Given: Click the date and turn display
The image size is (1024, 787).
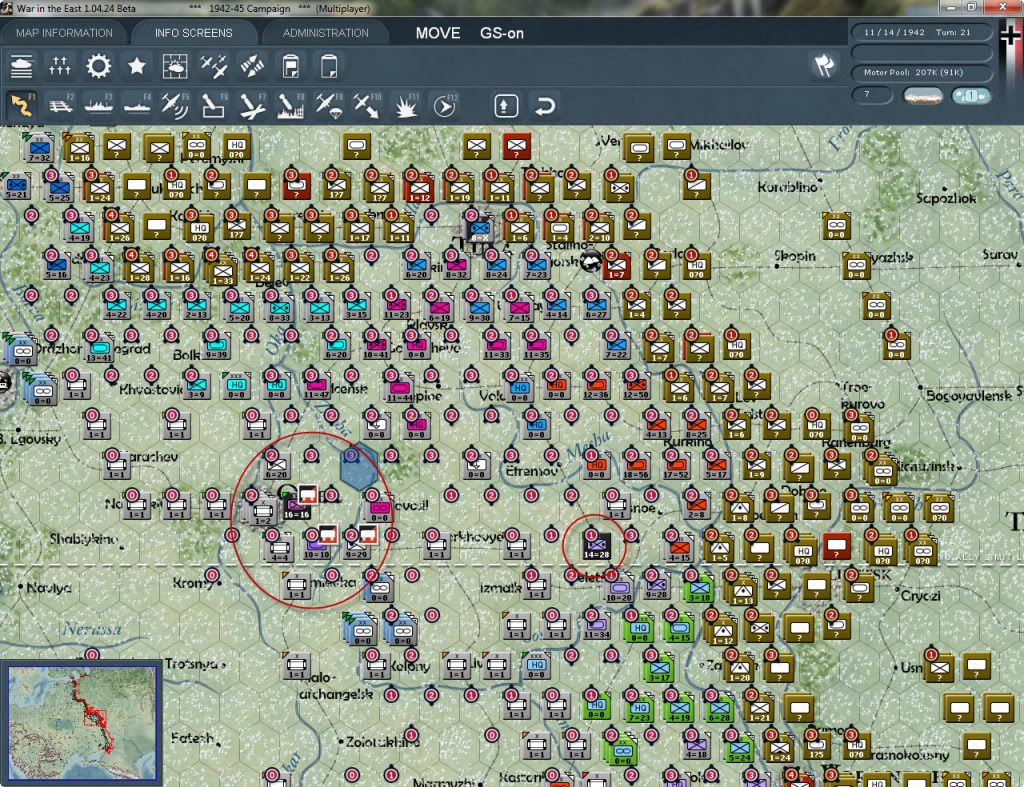Looking at the screenshot, I should [x=921, y=32].
